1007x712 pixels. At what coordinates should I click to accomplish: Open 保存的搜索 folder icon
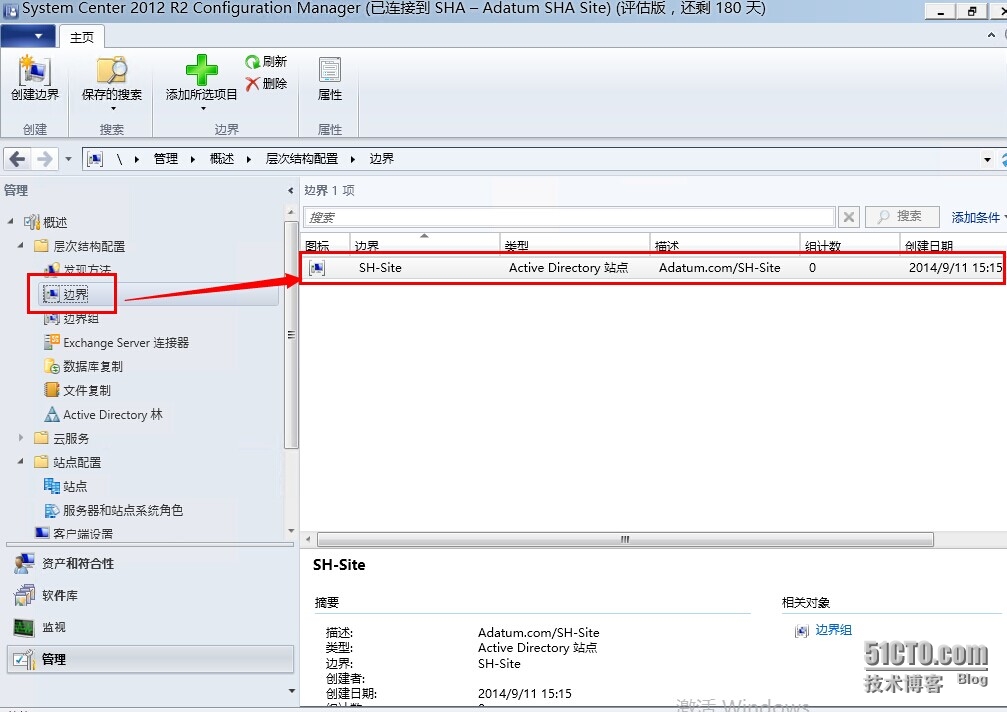pos(112,71)
